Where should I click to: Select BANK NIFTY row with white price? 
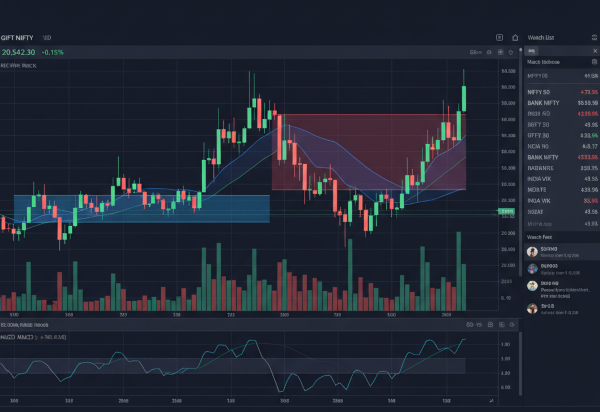pyautogui.click(x=562, y=103)
